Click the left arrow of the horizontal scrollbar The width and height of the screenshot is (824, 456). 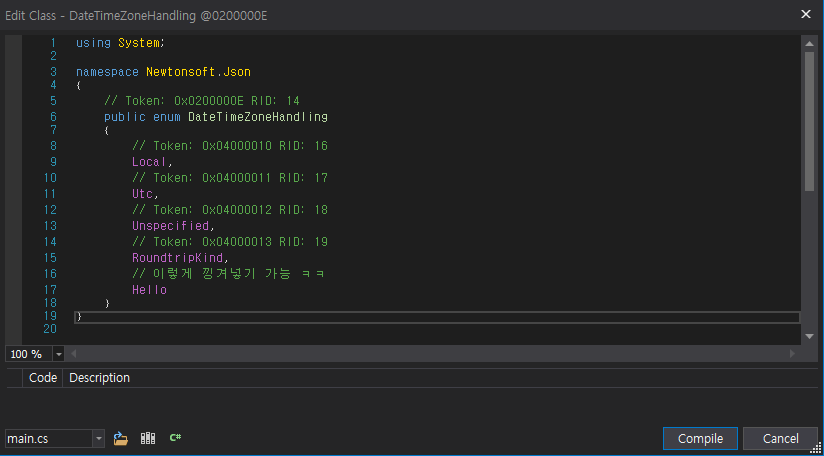[x=74, y=354]
